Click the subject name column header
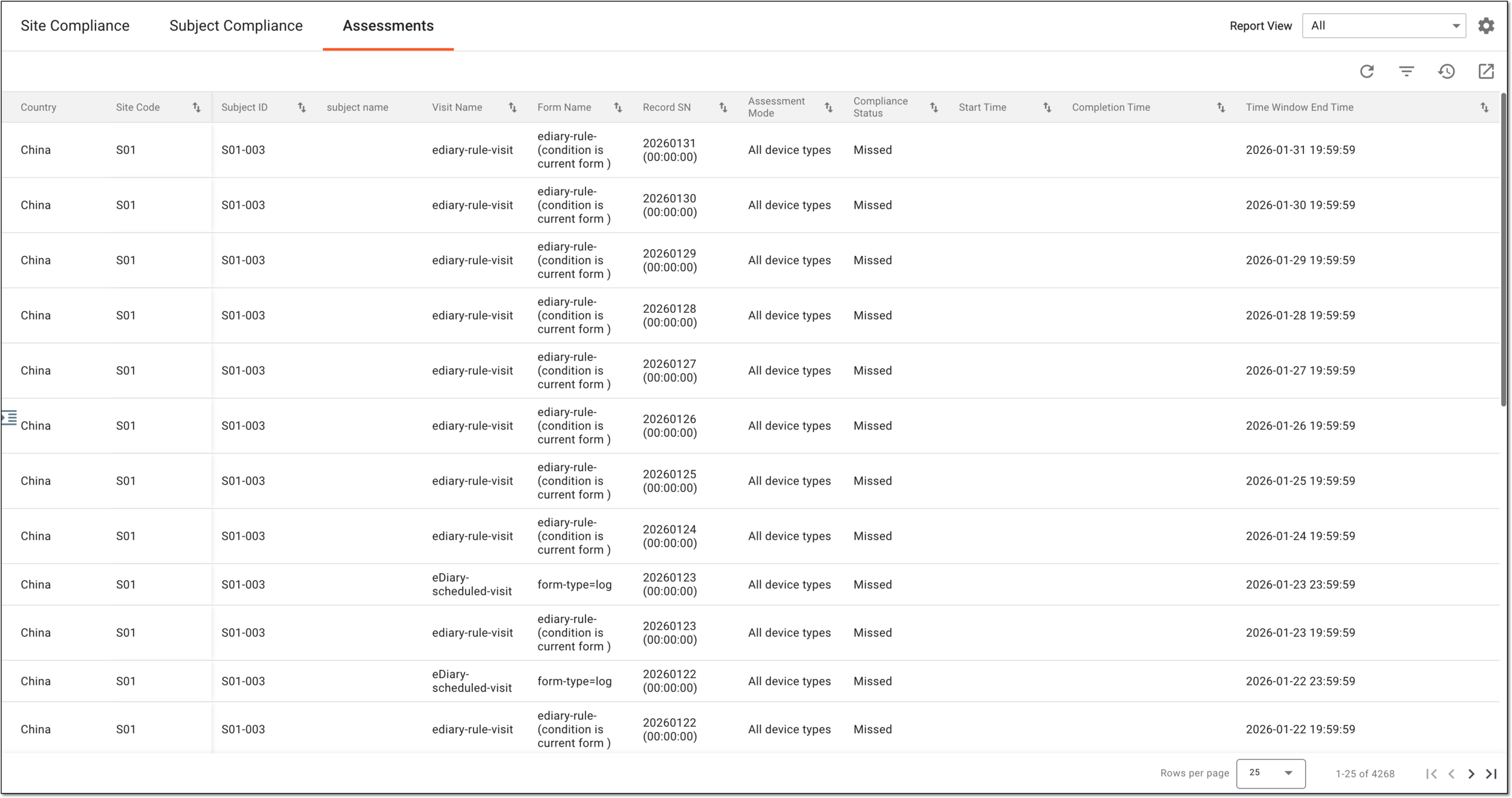Viewport: 1512px width, 798px height. [x=357, y=108]
